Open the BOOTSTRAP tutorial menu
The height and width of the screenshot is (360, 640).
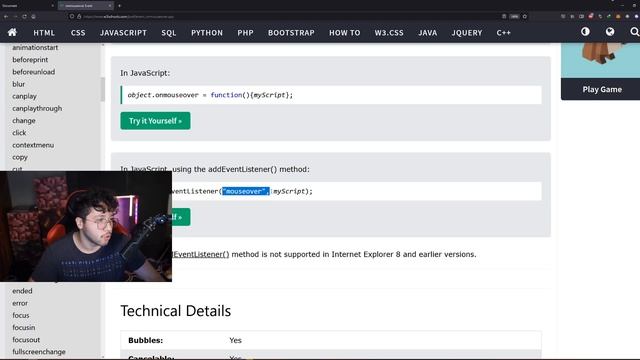click(291, 33)
